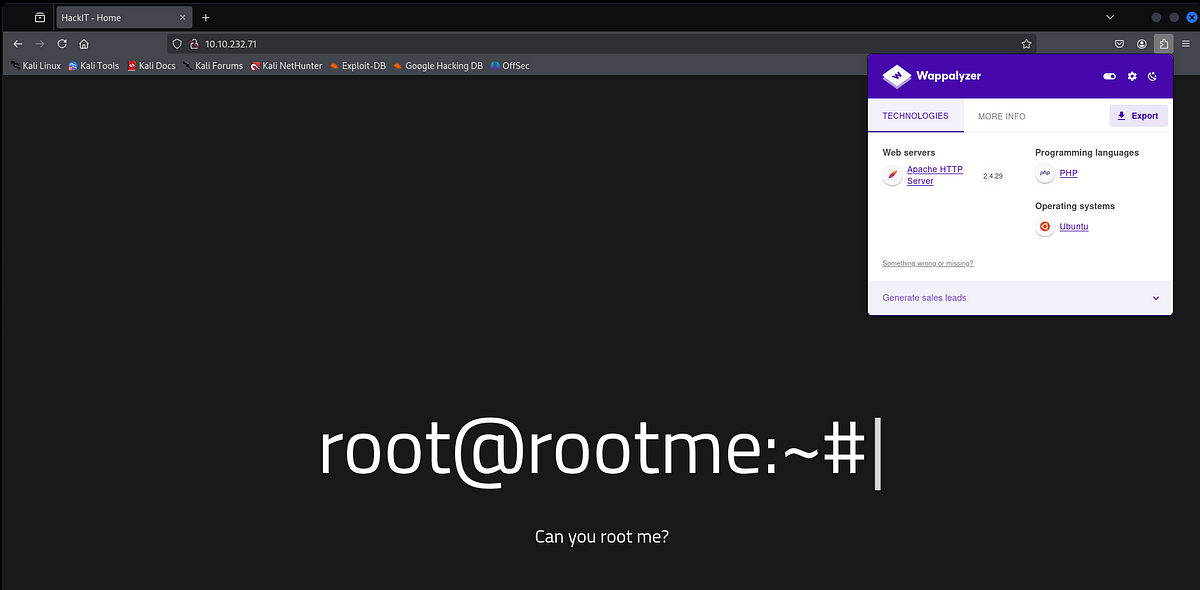
Task: Go back to previous page
Action: (x=17, y=44)
